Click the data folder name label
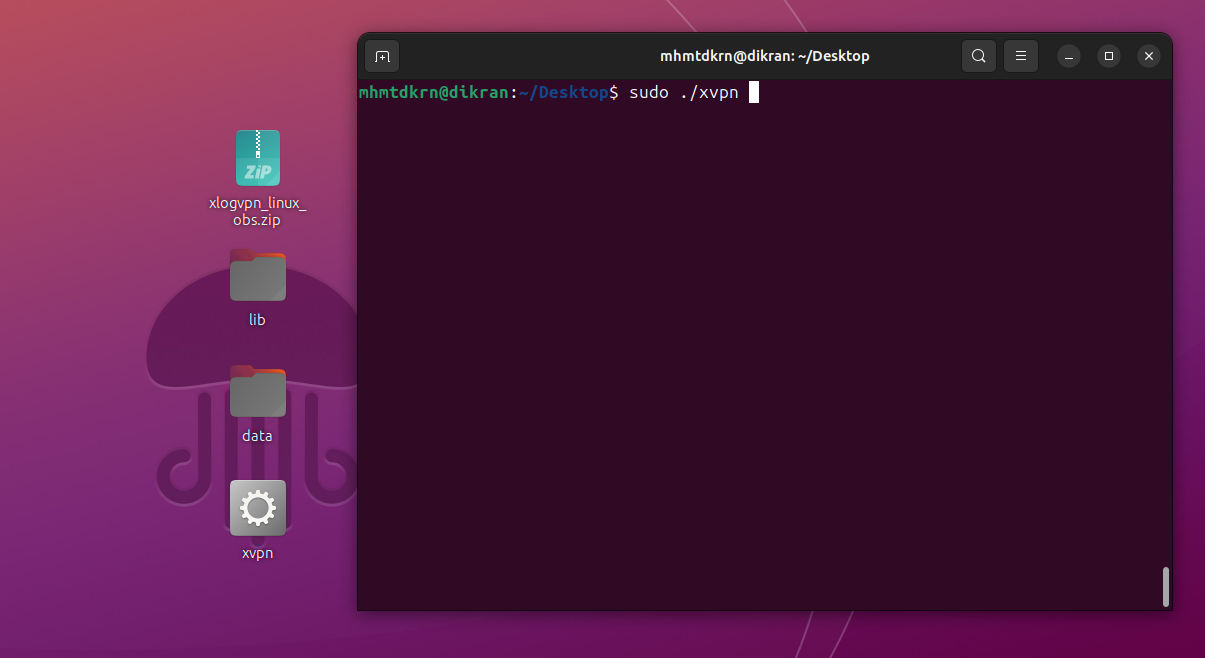1205x658 pixels. [257, 436]
